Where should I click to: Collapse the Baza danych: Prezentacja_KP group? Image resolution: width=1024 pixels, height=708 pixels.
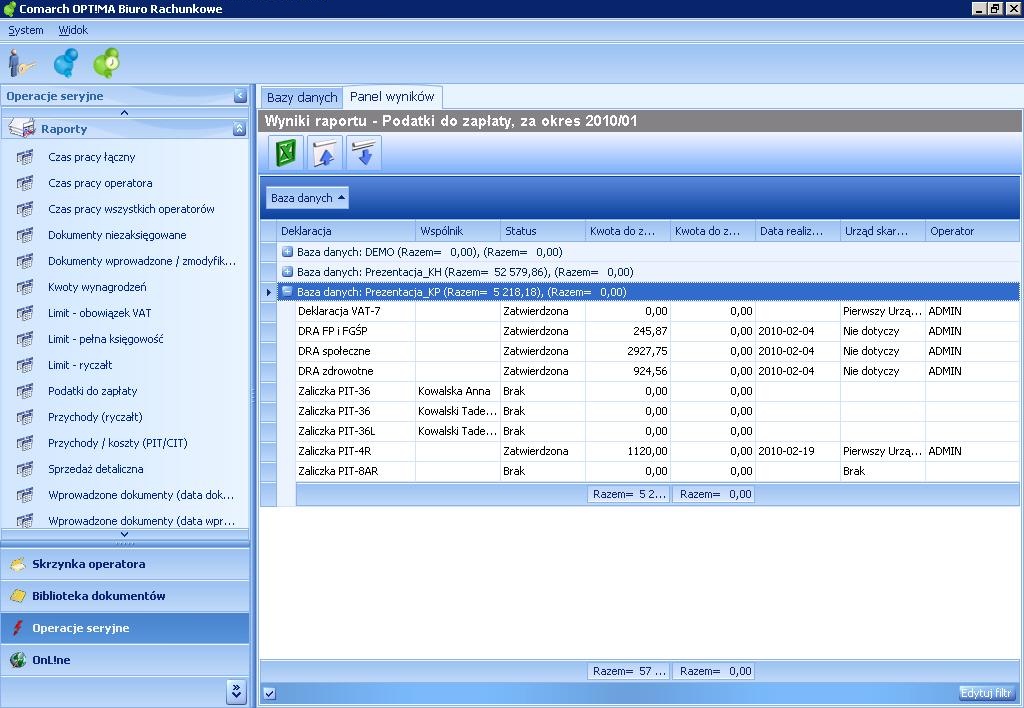pyautogui.click(x=287, y=291)
